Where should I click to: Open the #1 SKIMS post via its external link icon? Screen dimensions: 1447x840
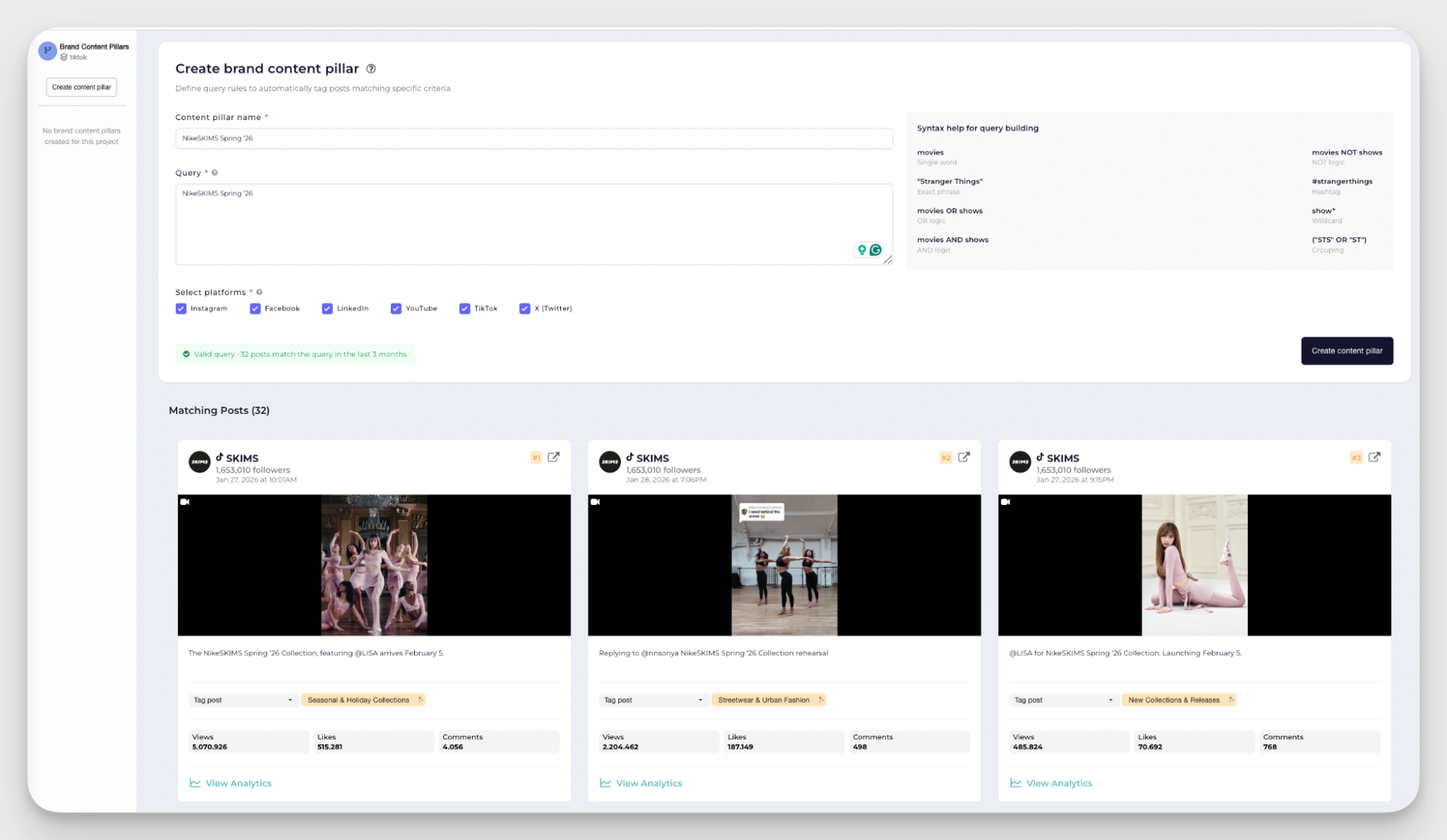click(x=553, y=457)
